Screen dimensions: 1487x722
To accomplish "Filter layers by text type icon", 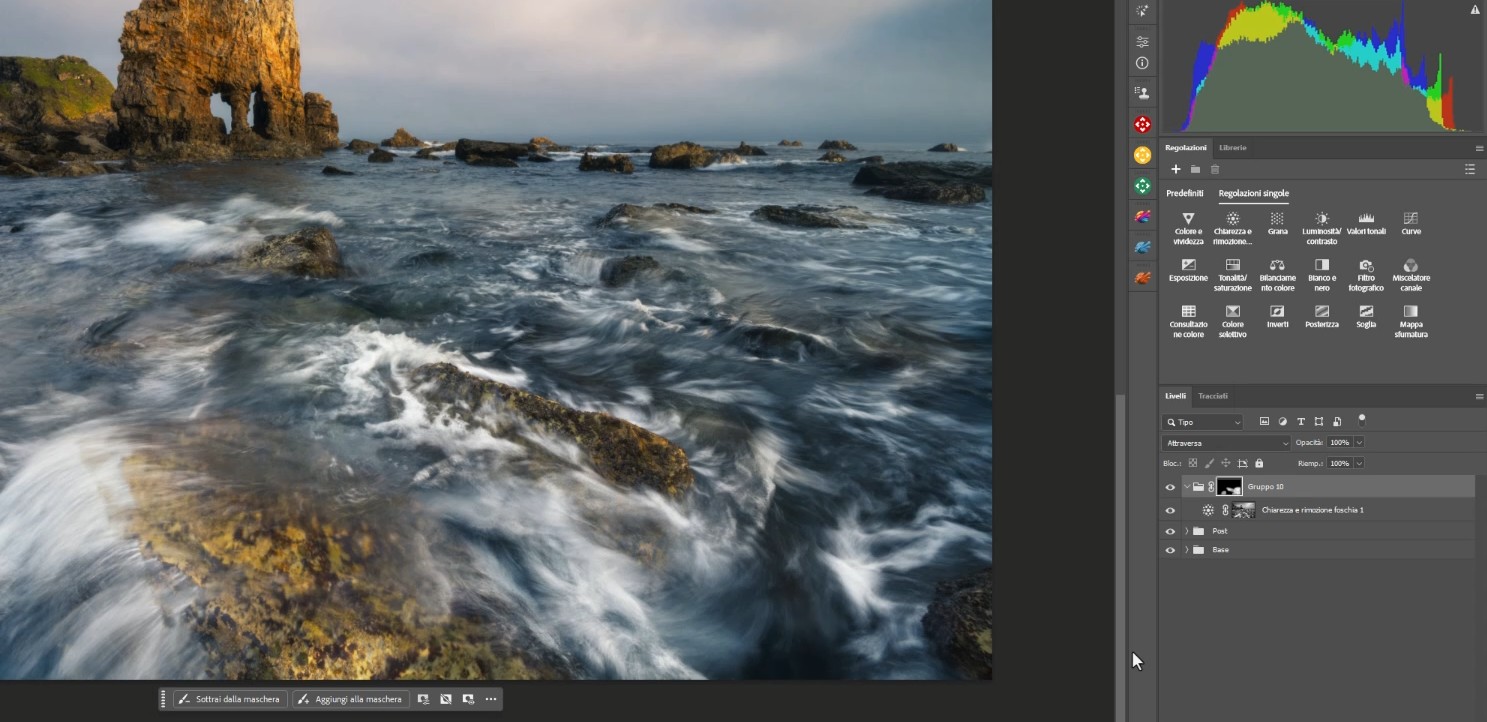I will point(1301,422).
